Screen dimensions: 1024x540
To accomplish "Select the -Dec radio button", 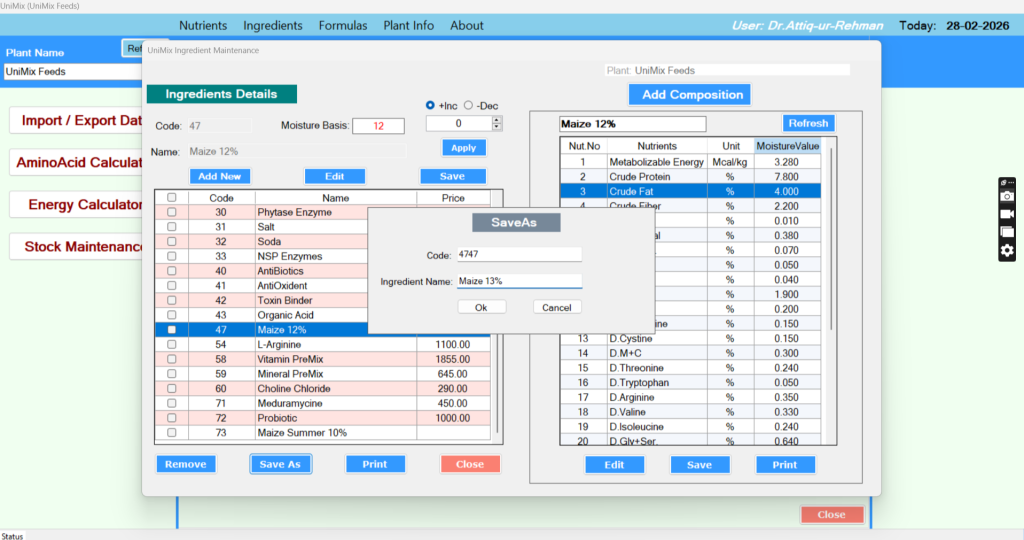I will click(468, 105).
